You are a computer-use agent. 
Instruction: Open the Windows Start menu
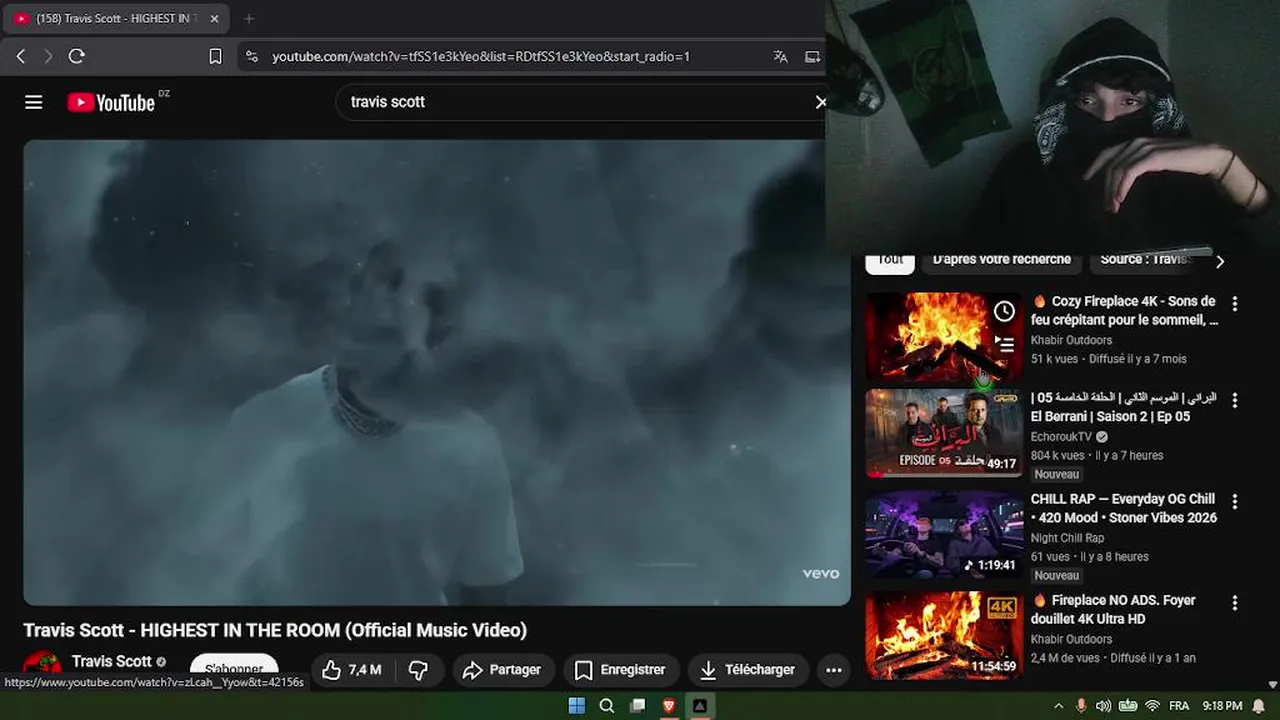[577, 706]
